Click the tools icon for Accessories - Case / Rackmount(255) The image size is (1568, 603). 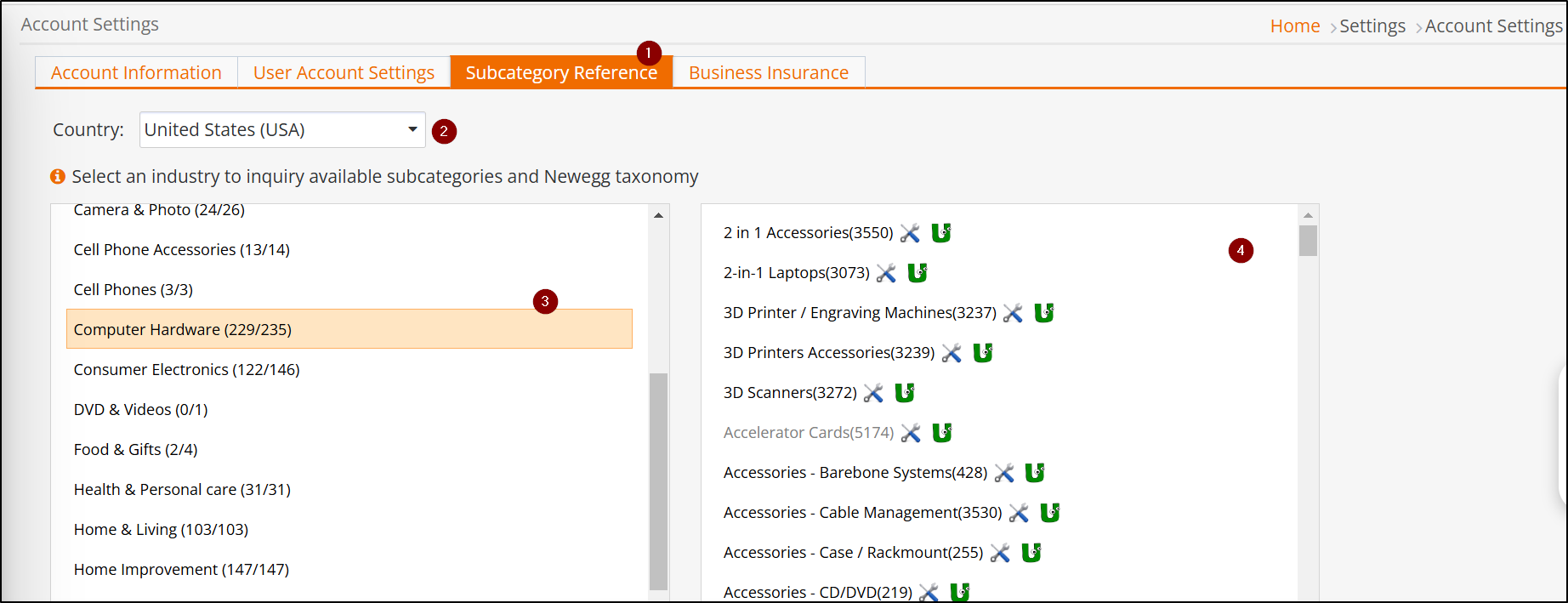coord(1000,553)
